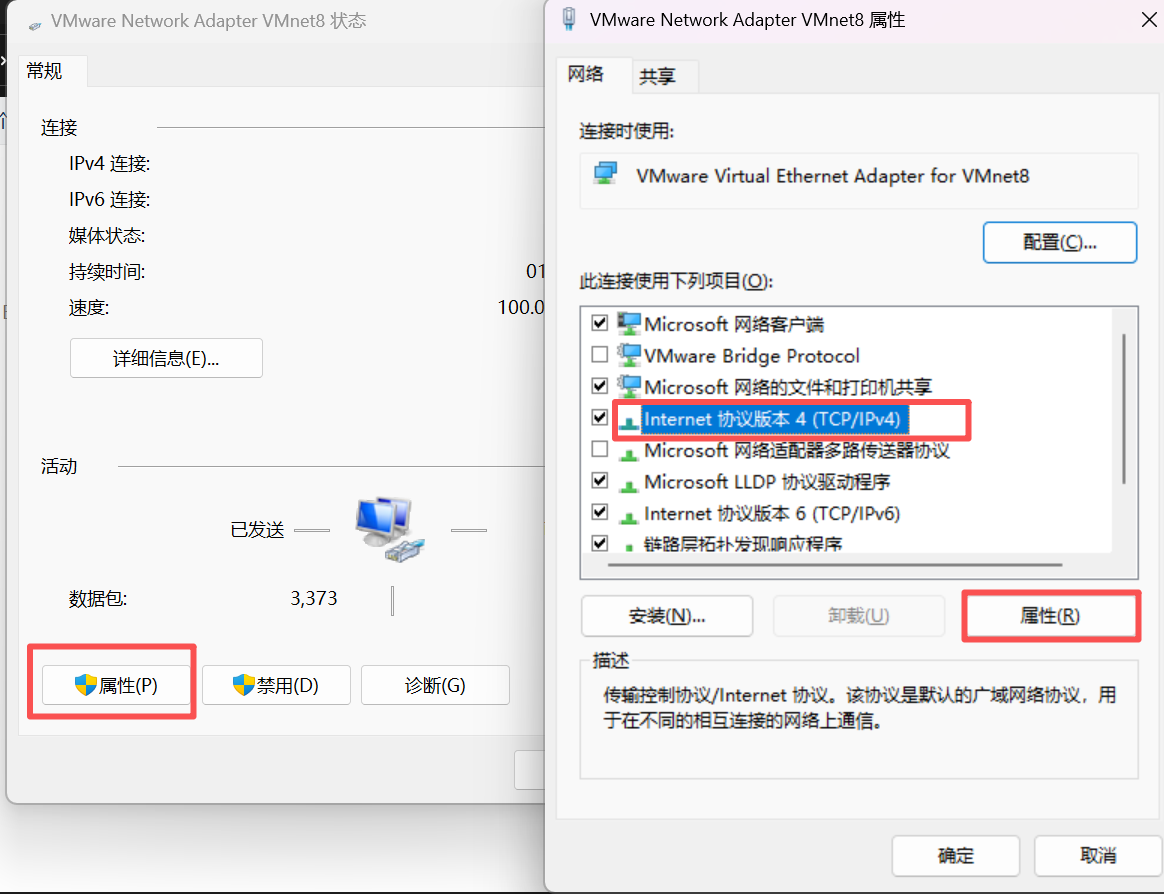Click the shield icon on 禁用(D) button
Image resolution: width=1164 pixels, height=894 pixels.
coord(243,685)
